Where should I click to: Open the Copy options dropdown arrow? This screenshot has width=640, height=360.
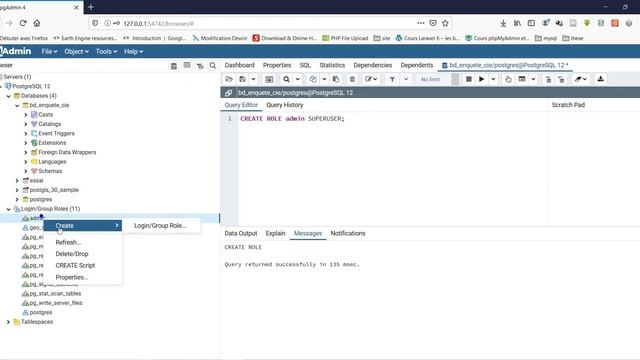point(324,79)
